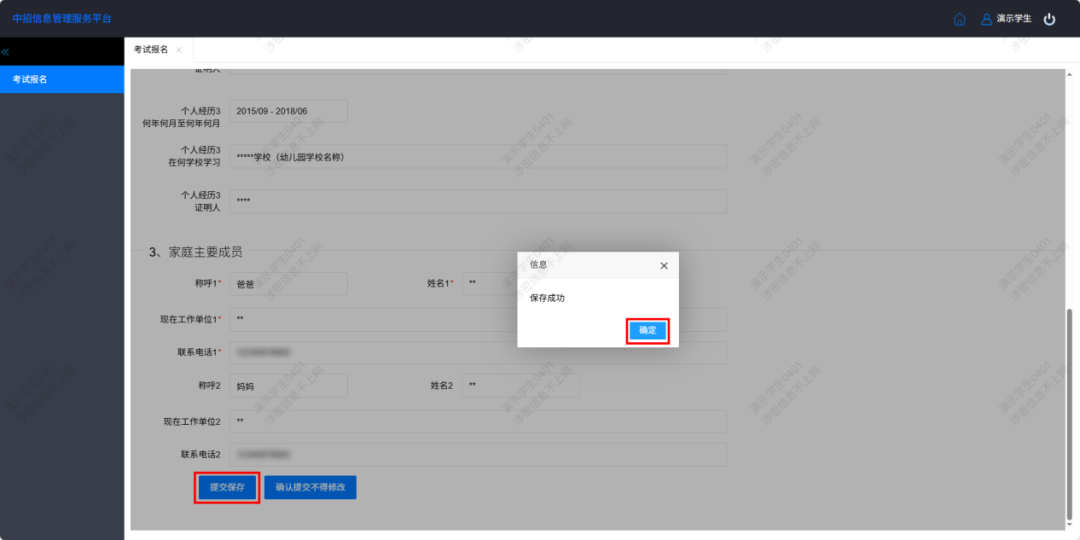The image size is (1080, 540).
Task: Click the 中招信息管理服务平台 title
Action: [x=62, y=19]
